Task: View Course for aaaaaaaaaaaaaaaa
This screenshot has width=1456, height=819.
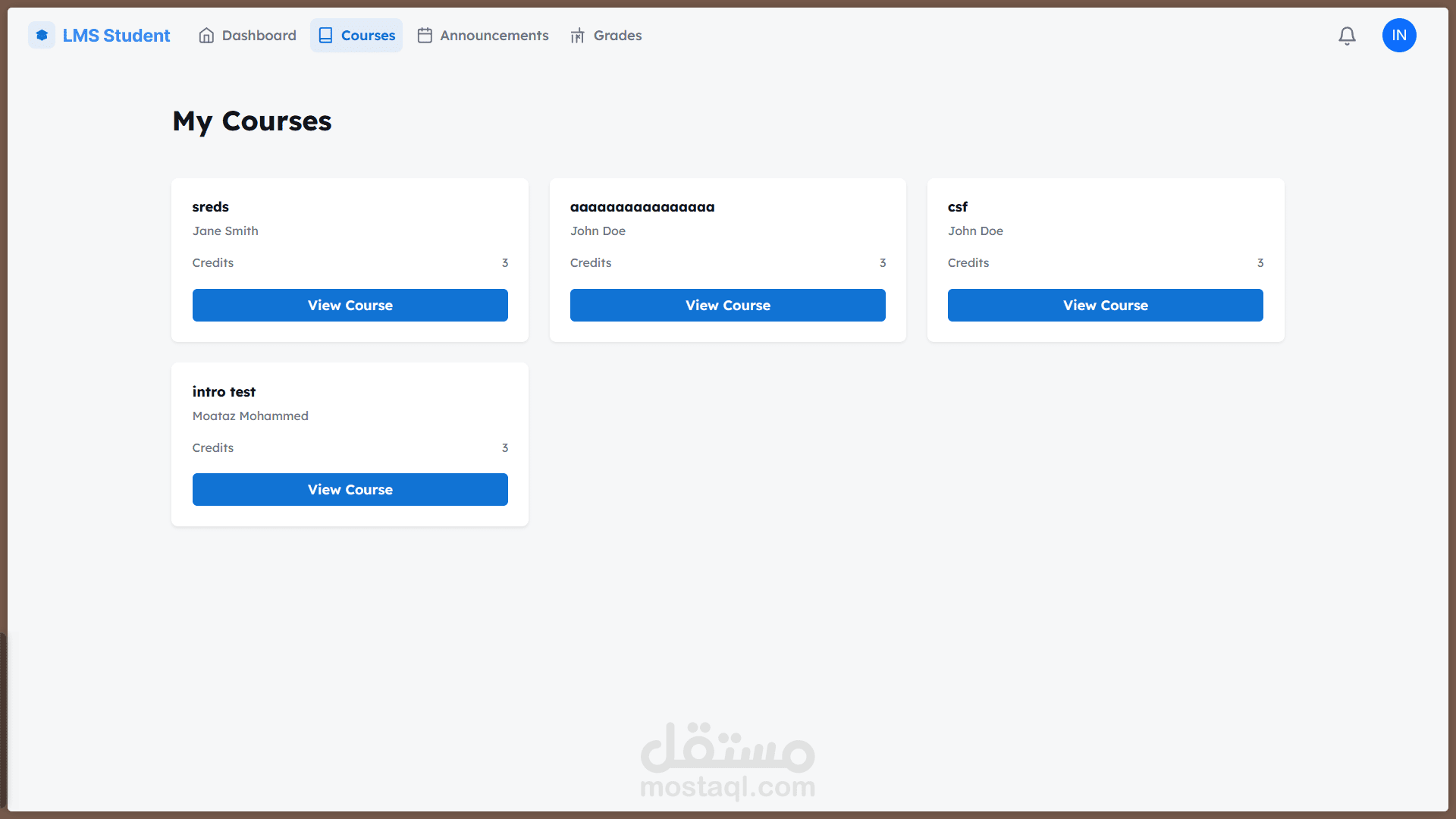Action: tap(727, 305)
